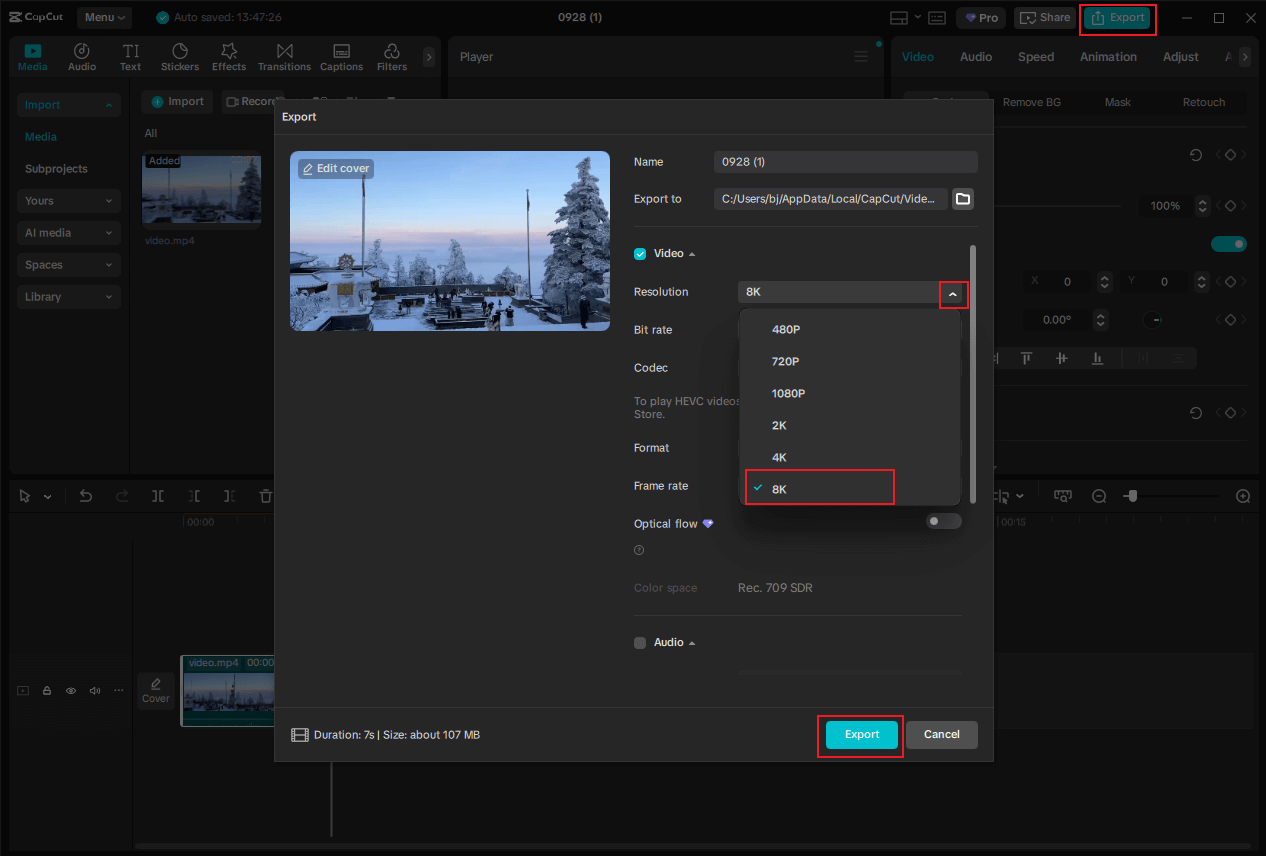This screenshot has height=856, width=1266.
Task: Click the timeline zoom out magnifier
Action: pos(1099,496)
